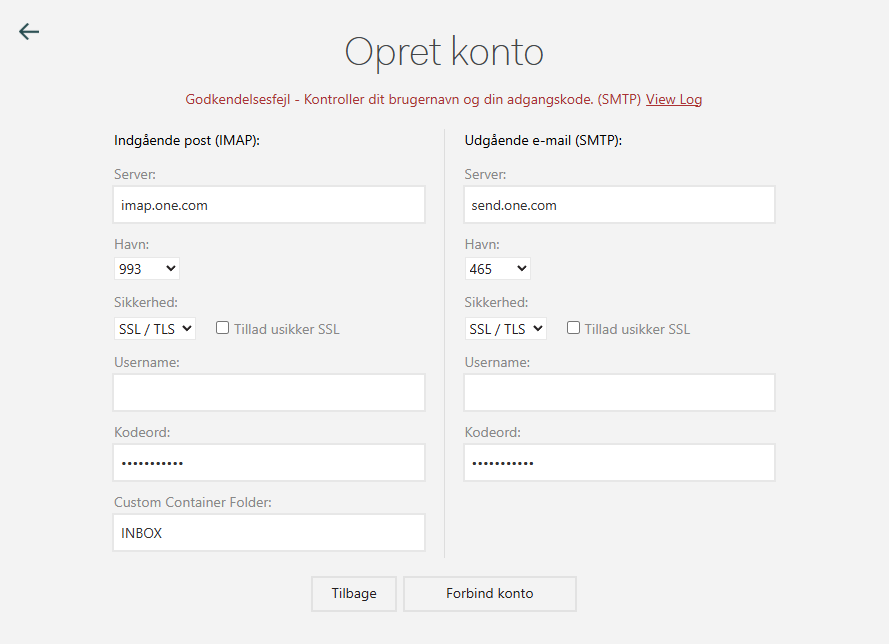Screen dimensions: 889x644
Task: Click the IMAP server field with imap.one.com
Action: [269, 205]
